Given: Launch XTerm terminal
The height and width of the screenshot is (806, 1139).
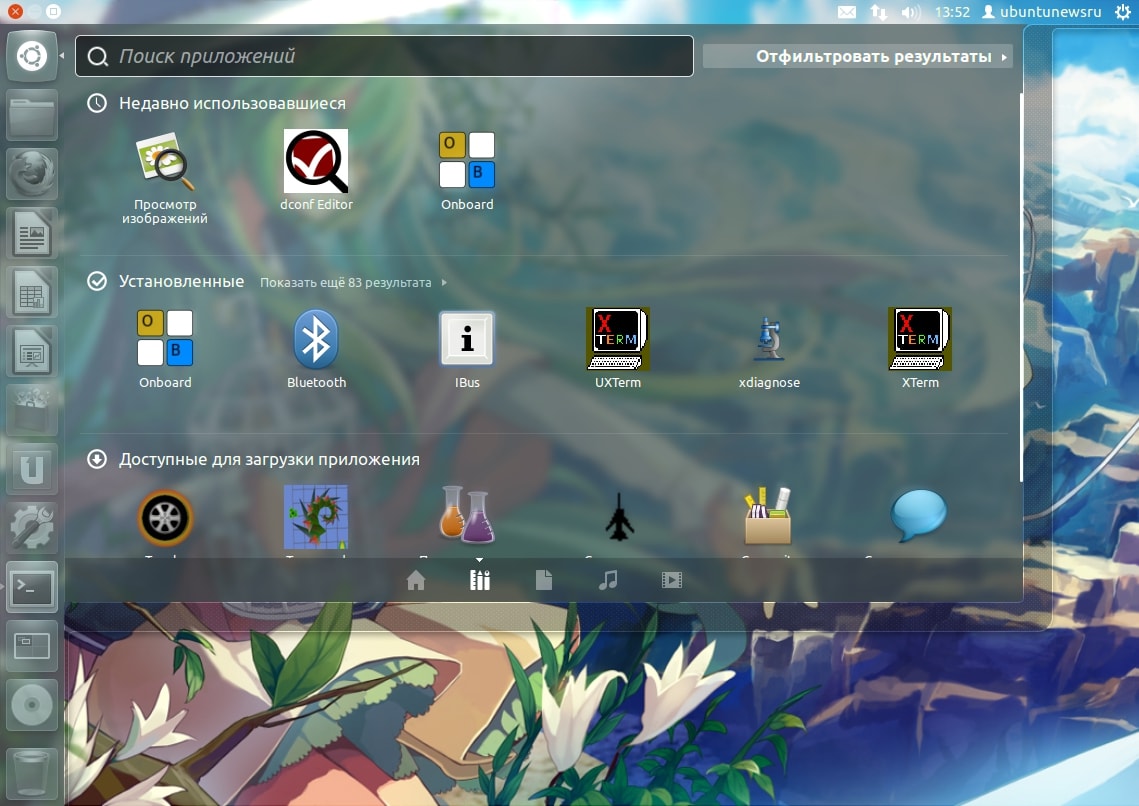Looking at the screenshot, I should click(920, 349).
